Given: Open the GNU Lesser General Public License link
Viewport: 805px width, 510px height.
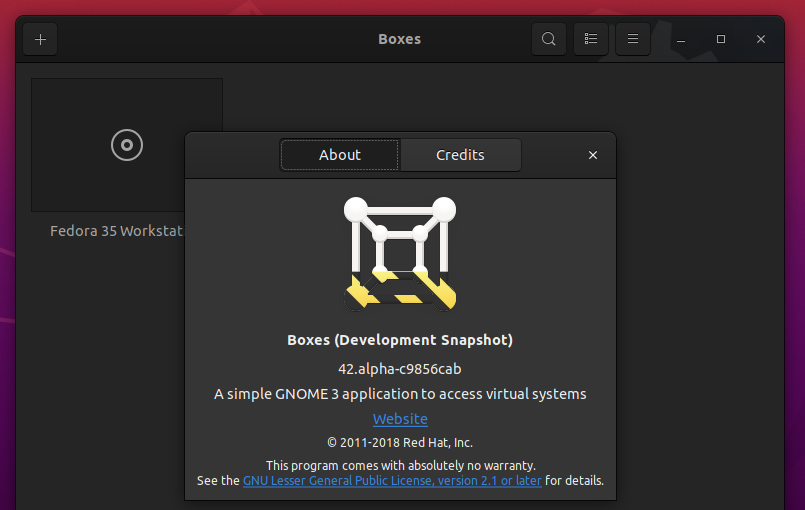Looking at the screenshot, I should (x=392, y=481).
